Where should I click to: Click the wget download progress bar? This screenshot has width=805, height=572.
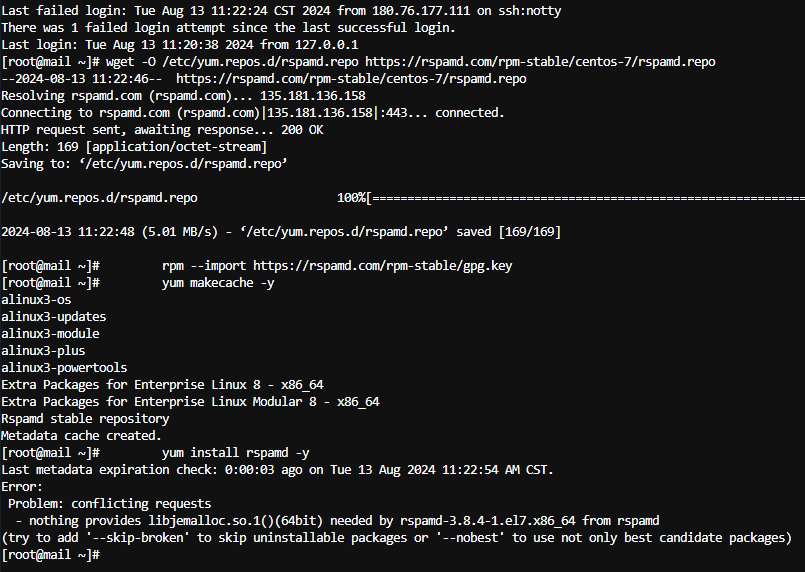(x=586, y=198)
